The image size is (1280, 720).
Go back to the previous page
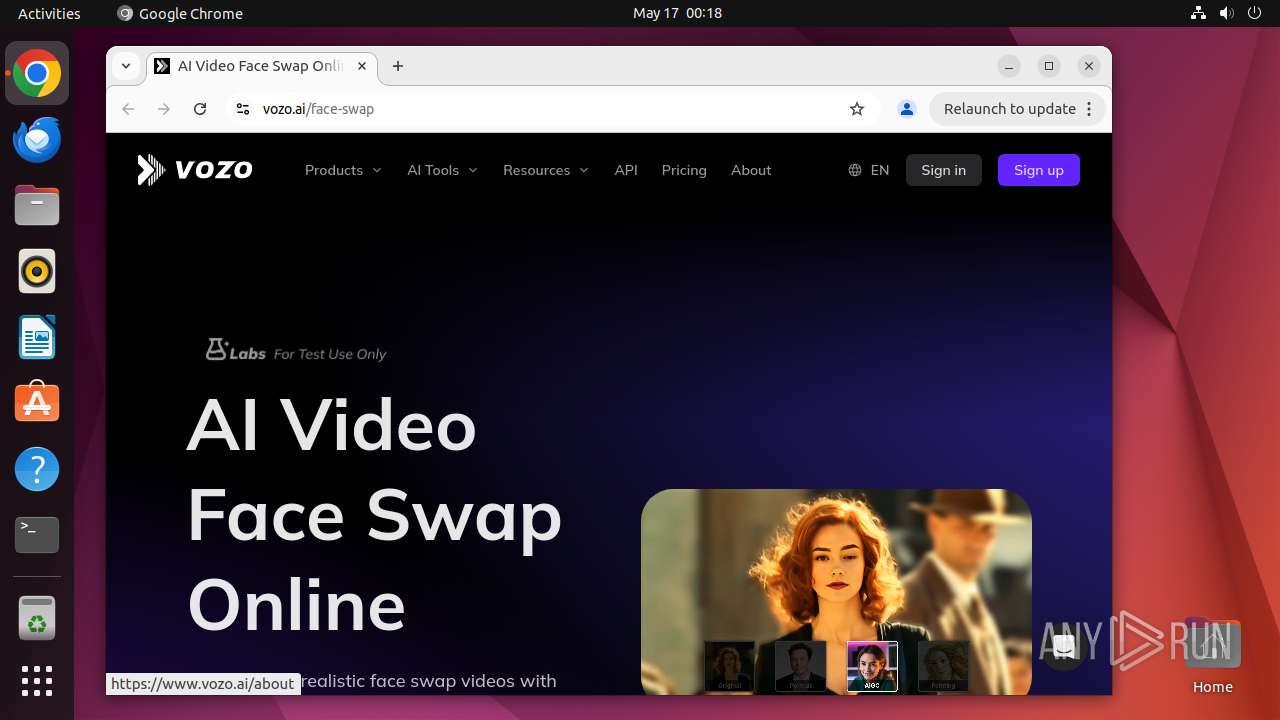[x=128, y=109]
